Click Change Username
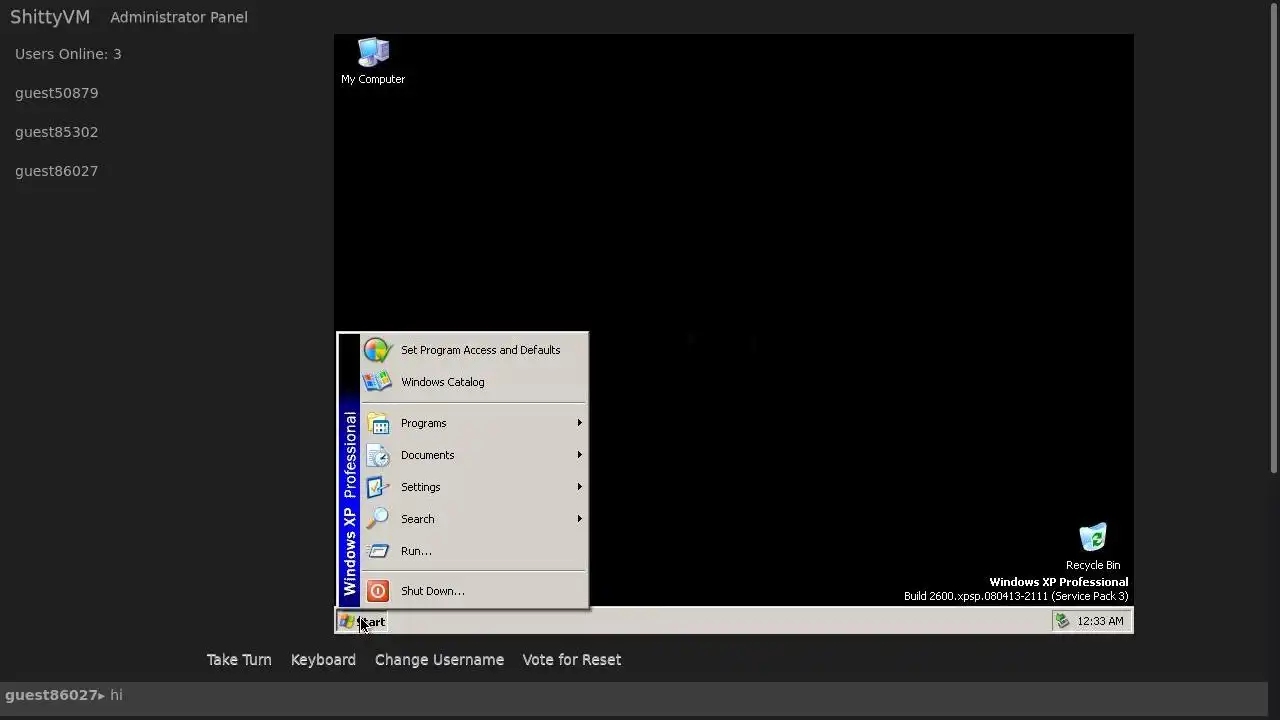Viewport: 1280px width, 720px height. click(x=439, y=660)
